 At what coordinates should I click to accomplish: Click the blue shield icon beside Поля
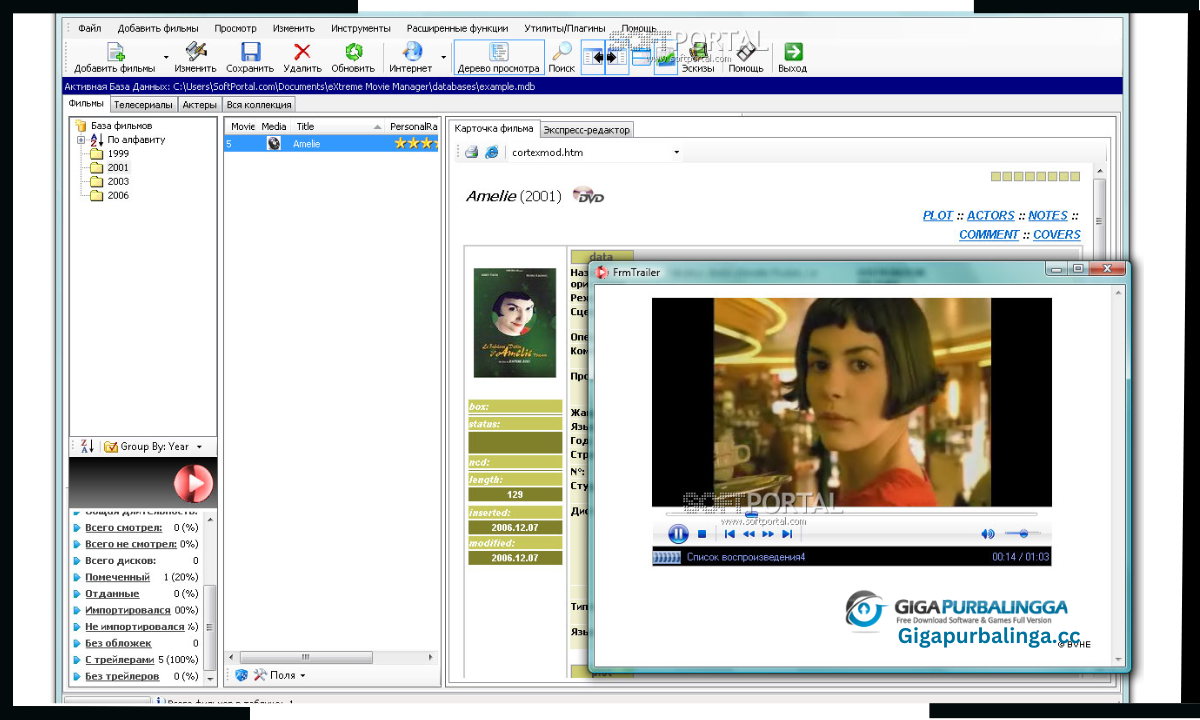click(x=241, y=675)
